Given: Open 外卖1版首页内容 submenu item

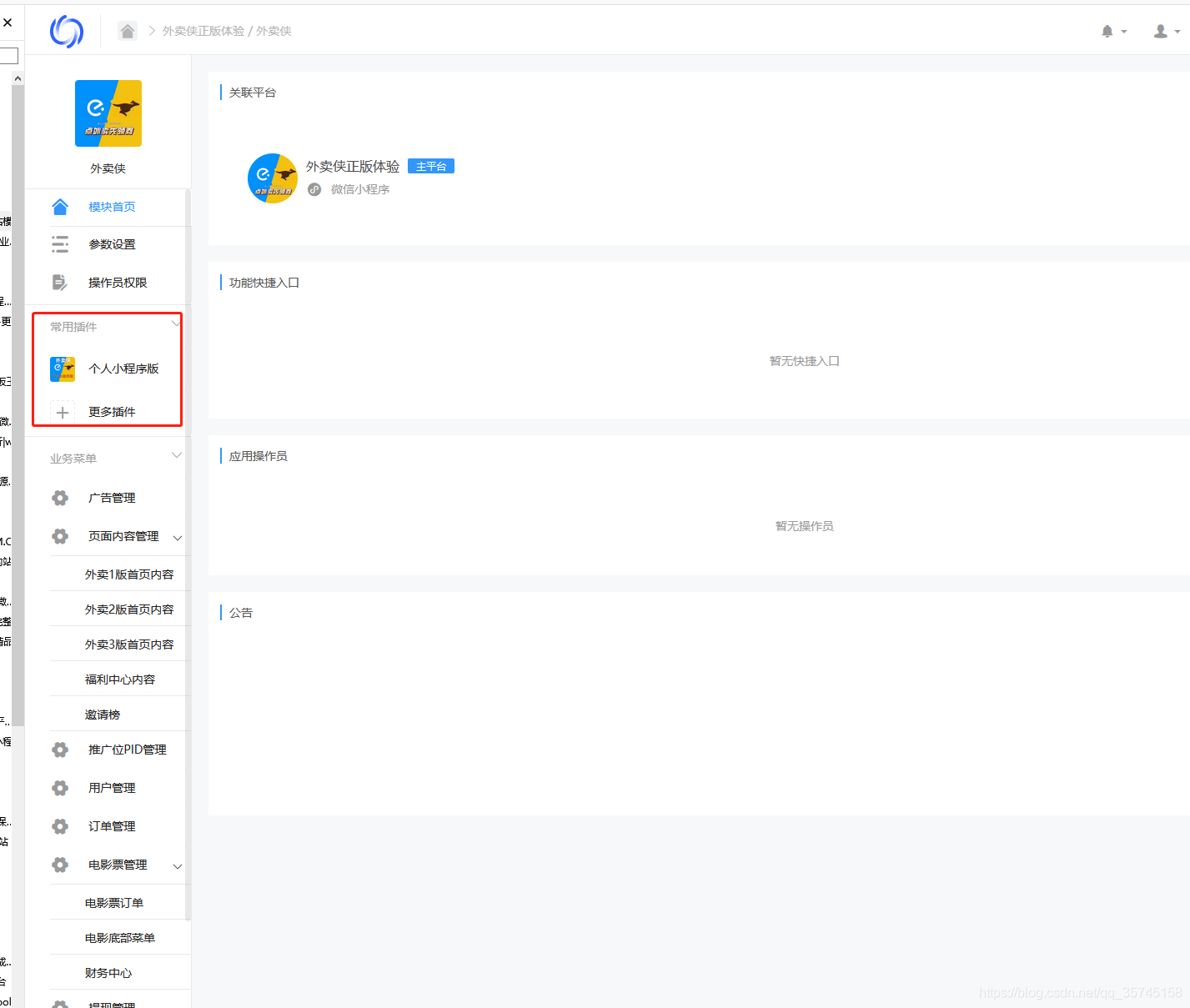Looking at the screenshot, I should point(129,574).
